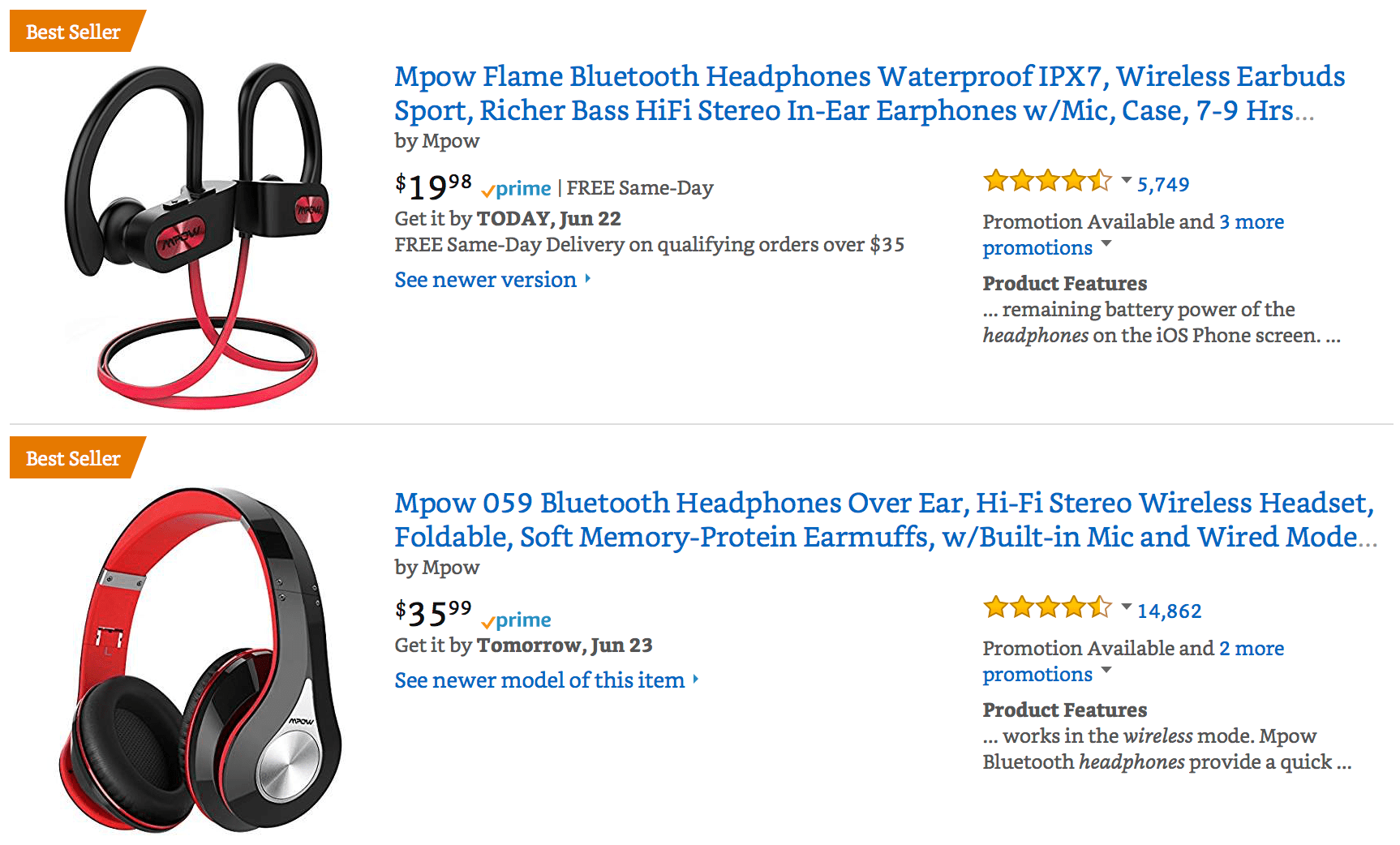
Task: Expand rating dropdown arrow beside 5,749 reviews
Action: pos(1126,180)
